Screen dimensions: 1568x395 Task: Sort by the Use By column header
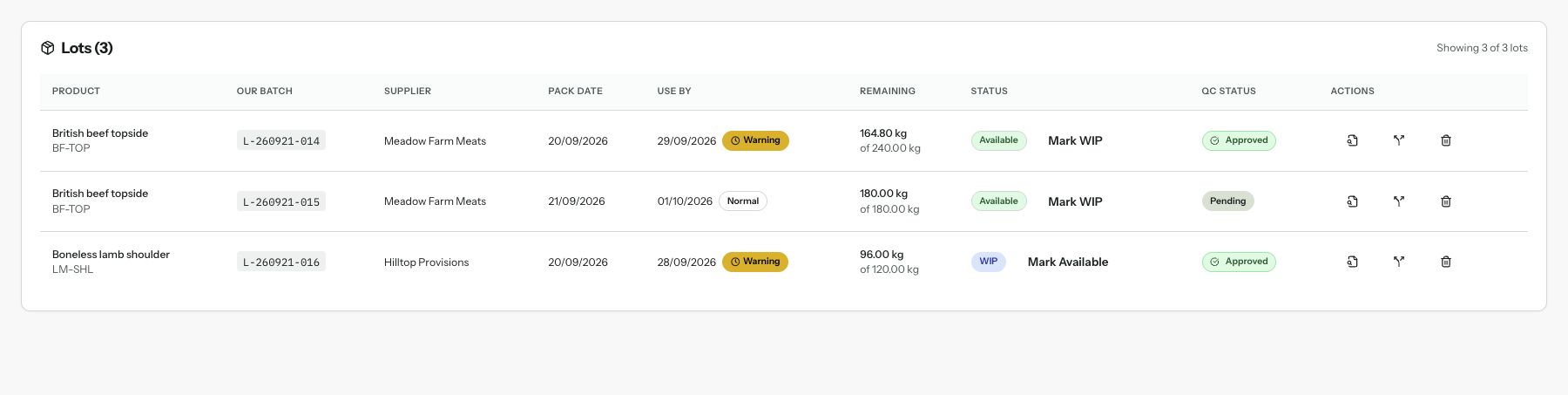(x=674, y=91)
